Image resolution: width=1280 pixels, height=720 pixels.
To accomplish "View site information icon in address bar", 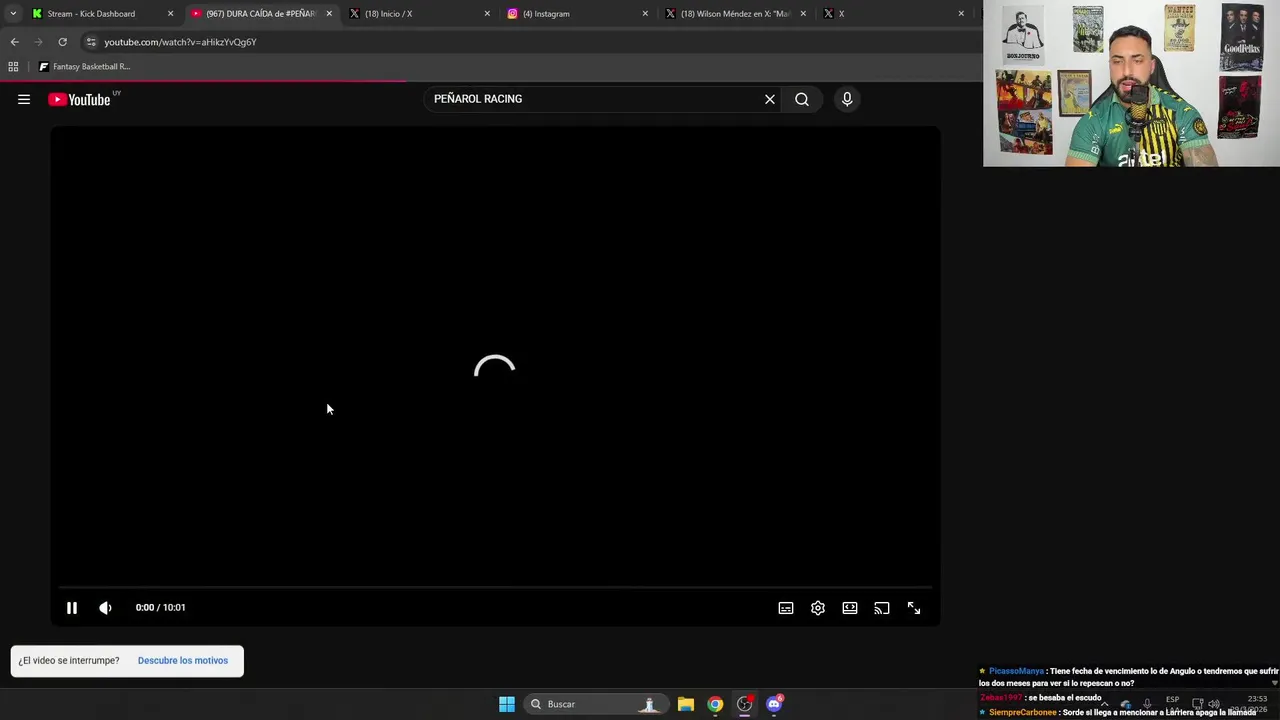I will [x=91, y=42].
